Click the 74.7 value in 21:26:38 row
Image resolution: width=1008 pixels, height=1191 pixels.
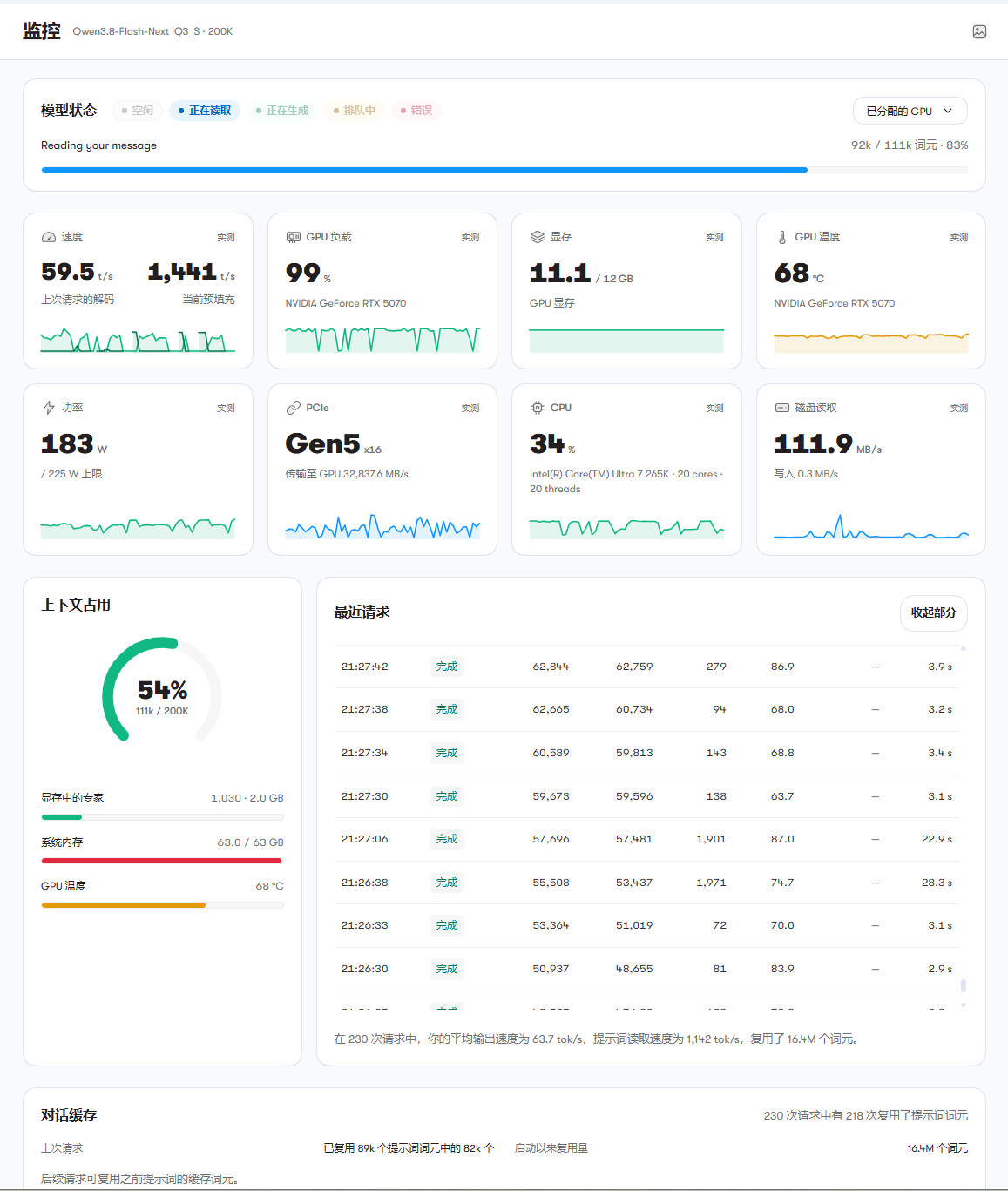click(782, 883)
